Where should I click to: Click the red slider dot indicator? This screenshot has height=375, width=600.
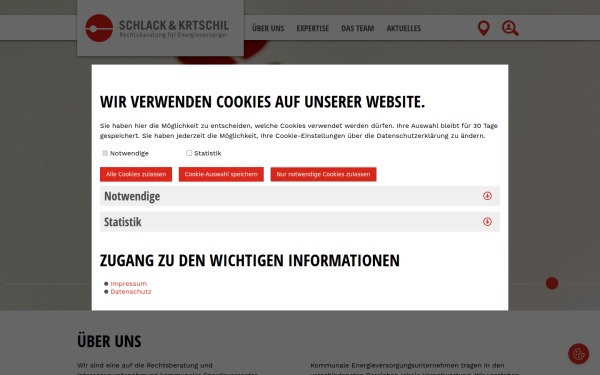coord(552,283)
